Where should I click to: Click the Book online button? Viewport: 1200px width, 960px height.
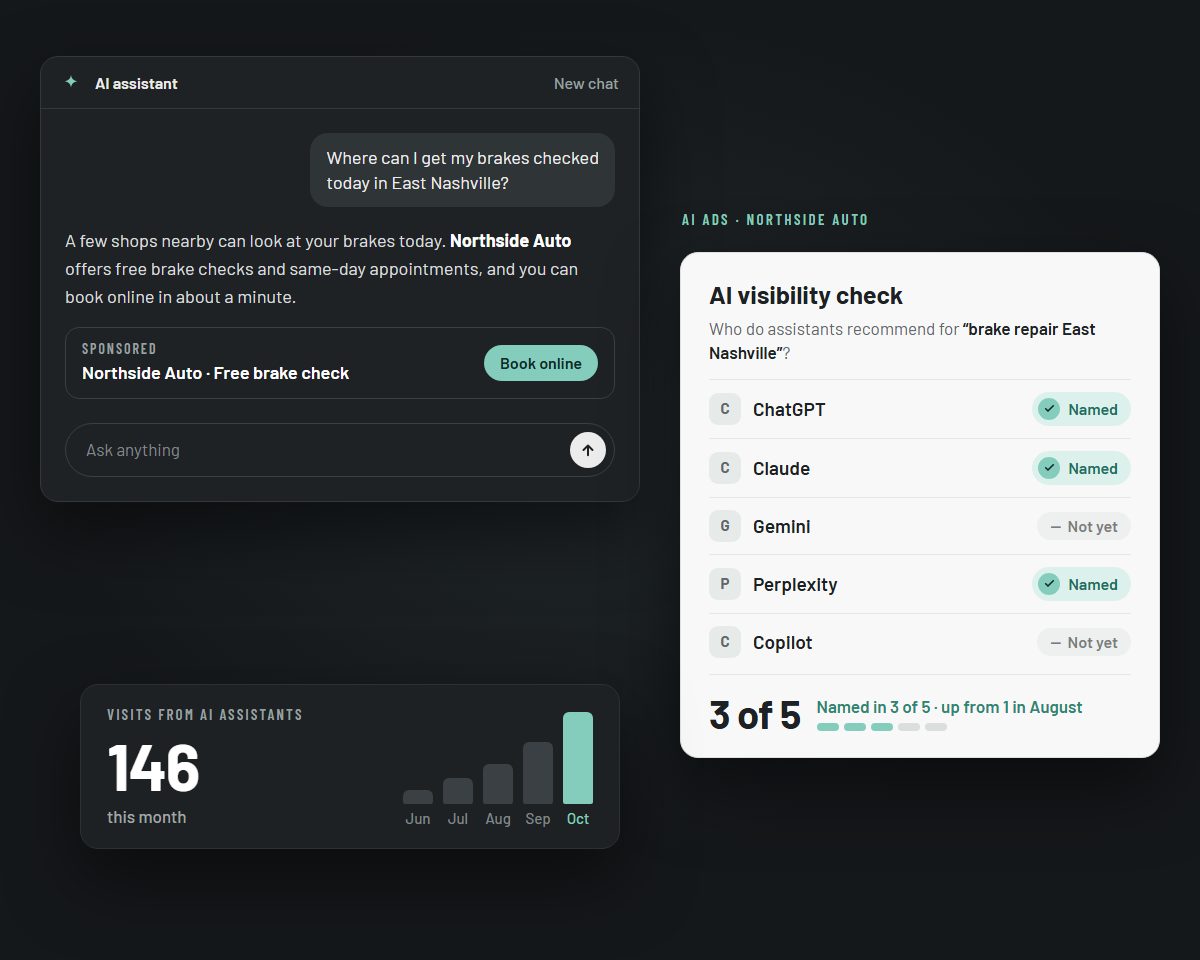[x=541, y=363]
